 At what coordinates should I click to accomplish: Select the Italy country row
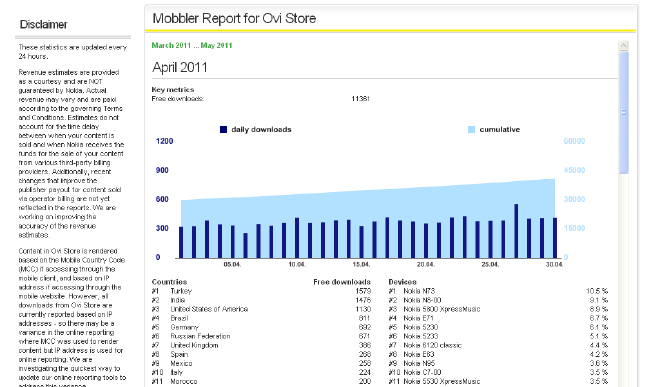pyautogui.click(x=261, y=372)
